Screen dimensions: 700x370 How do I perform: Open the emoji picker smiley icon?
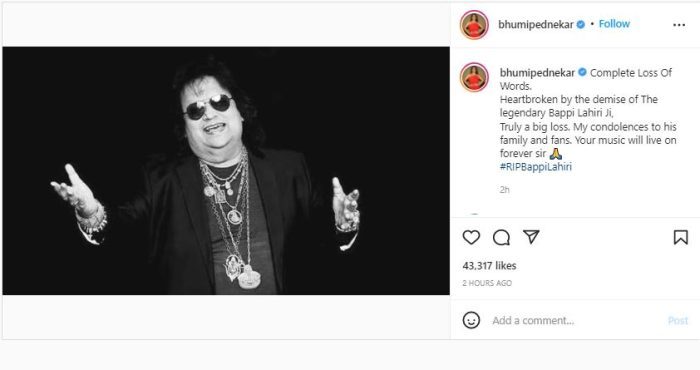tap(471, 320)
